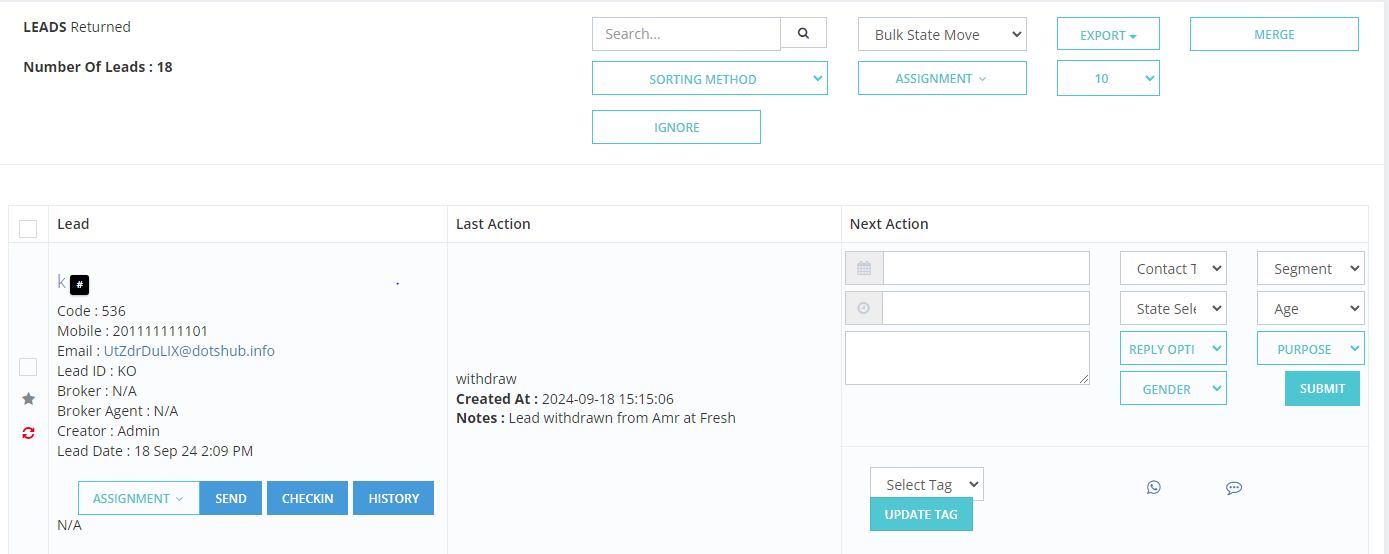The width and height of the screenshot is (1389, 554).
Task: Click the star icon beside the lead
Action: tap(28, 399)
